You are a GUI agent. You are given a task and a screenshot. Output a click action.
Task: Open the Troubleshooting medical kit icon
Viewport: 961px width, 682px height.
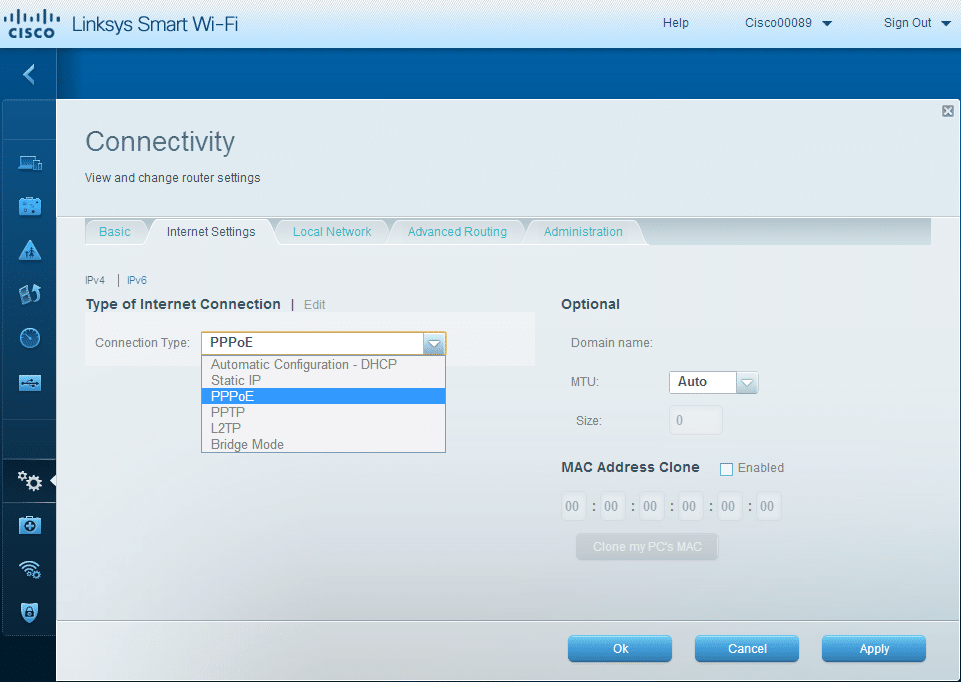(30, 525)
